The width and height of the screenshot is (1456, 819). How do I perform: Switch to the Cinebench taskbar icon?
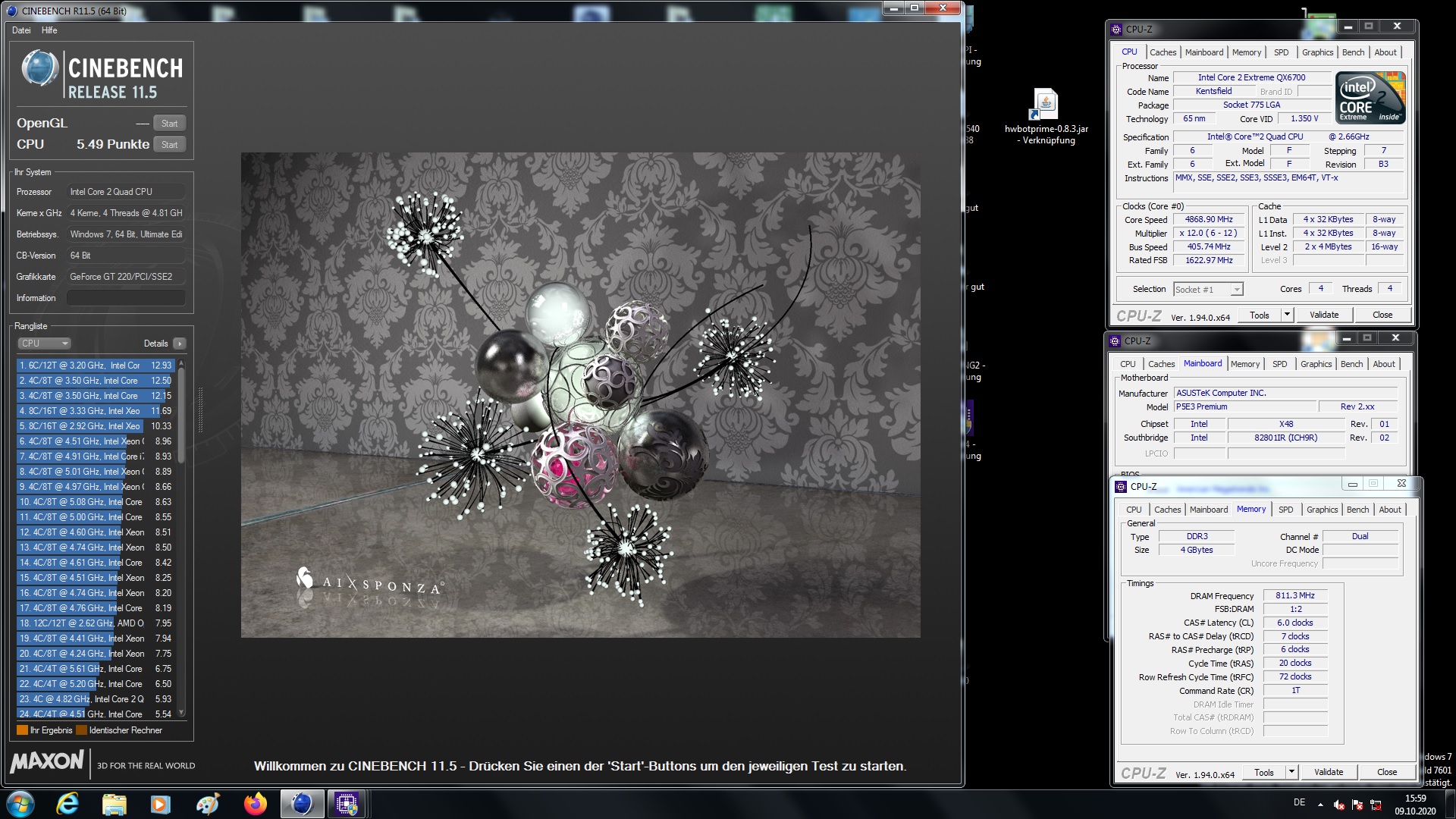pyautogui.click(x=302, y=804)
